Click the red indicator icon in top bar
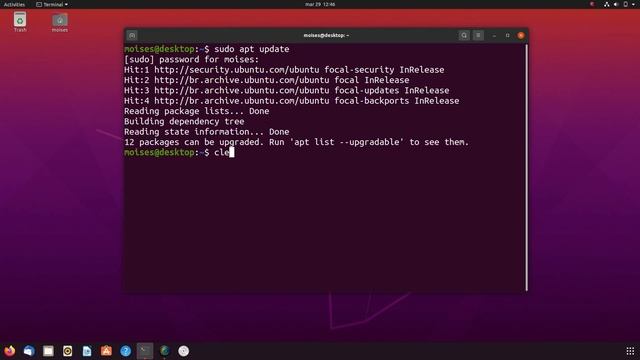640x360 pixels. point(592,4)
